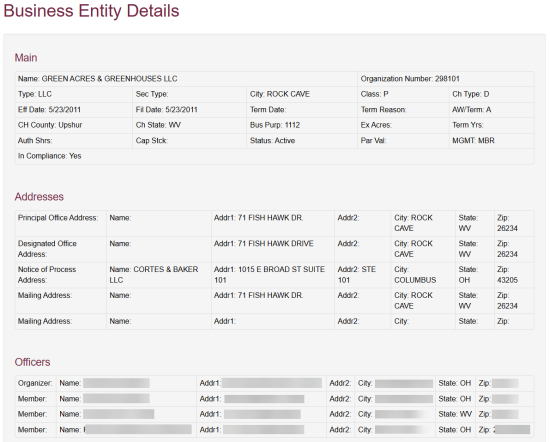Select the GREEN ACRES & GREENHOUSES LLC name cell

(x=186, y=79)
